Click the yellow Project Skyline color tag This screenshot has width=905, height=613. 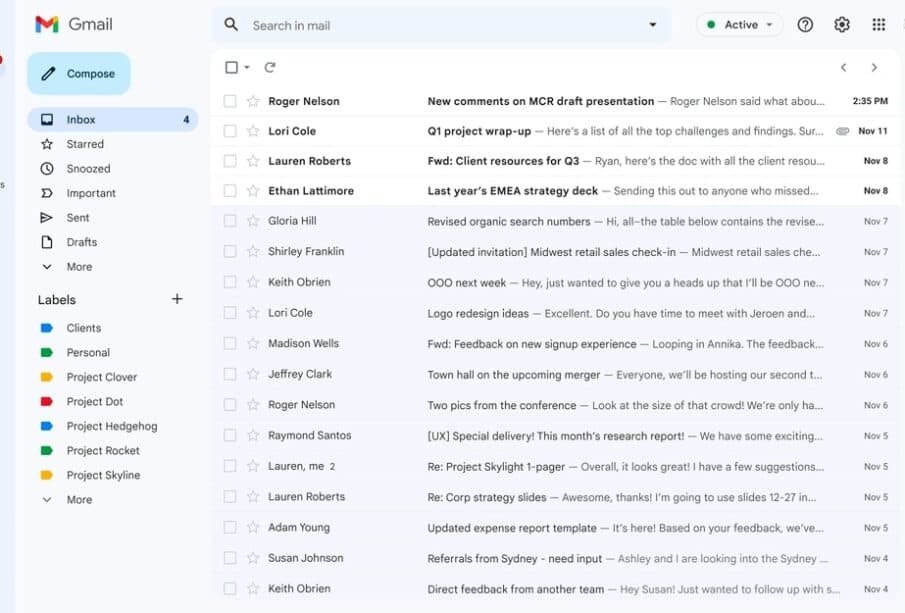(x=47, y=475)
